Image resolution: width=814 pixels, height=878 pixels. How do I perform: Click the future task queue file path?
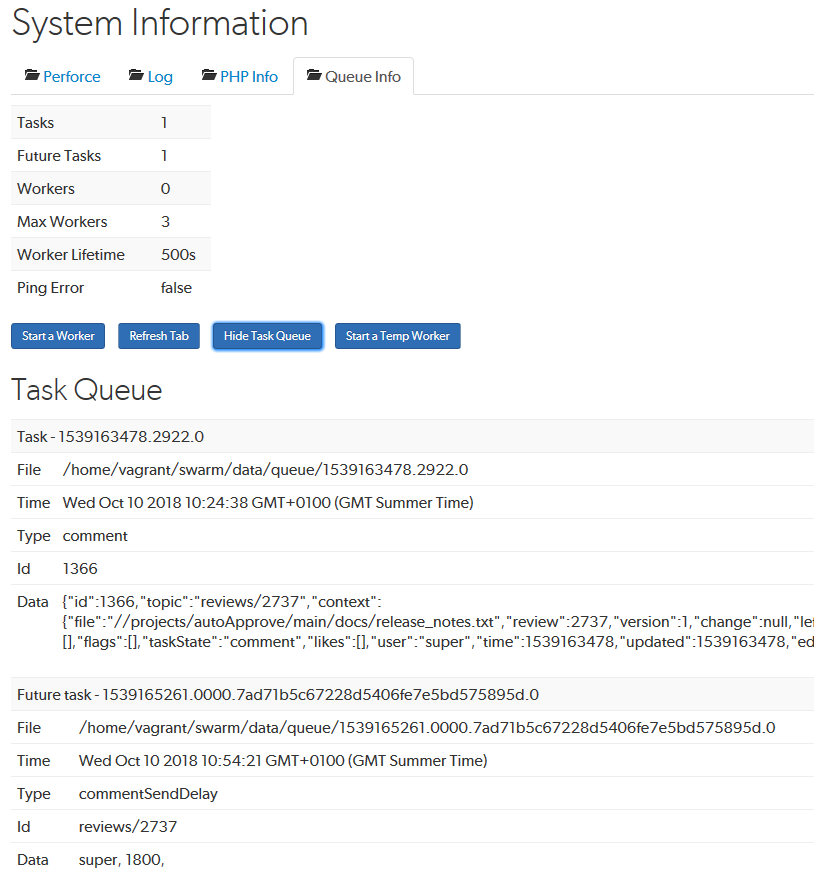(x=427, y=727)
